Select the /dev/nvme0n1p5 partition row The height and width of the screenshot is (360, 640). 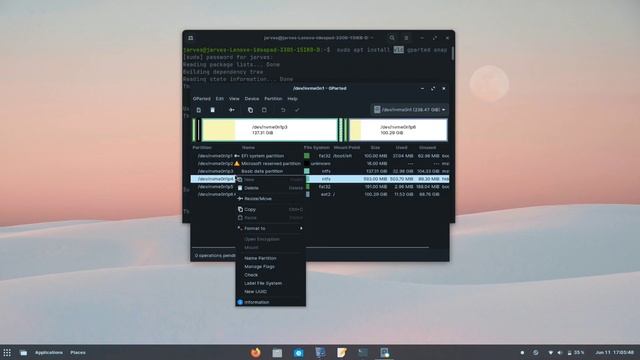click(320, 187)
